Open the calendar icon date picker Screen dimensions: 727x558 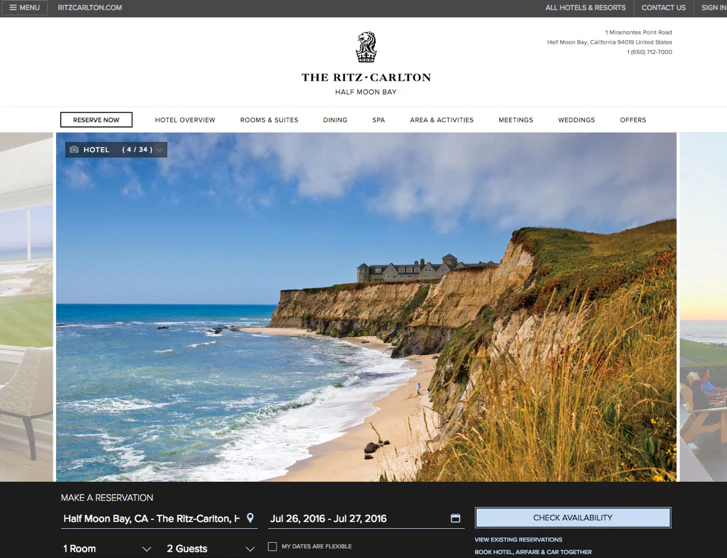pos(455,518)
